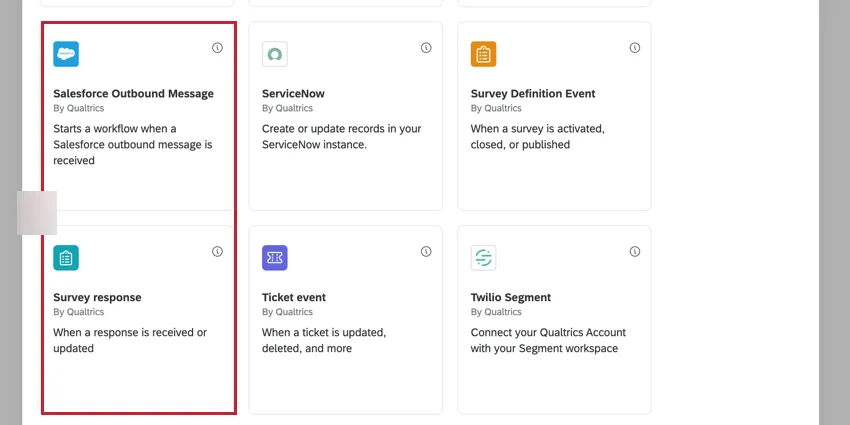Select the Salesforce Outbound Message title

133,94
